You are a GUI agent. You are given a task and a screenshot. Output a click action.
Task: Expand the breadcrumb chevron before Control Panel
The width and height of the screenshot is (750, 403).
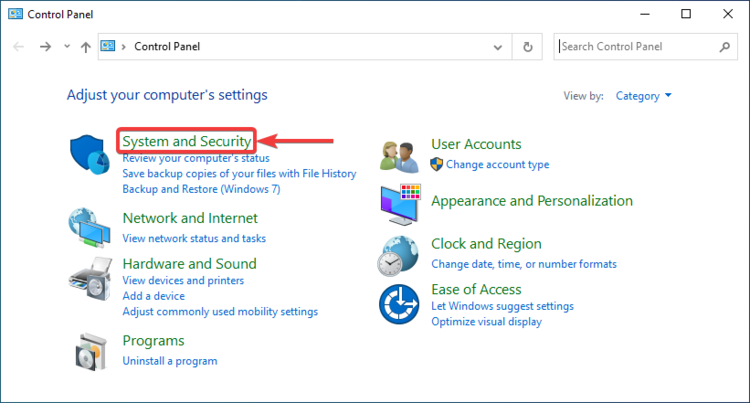click(124, 47)
